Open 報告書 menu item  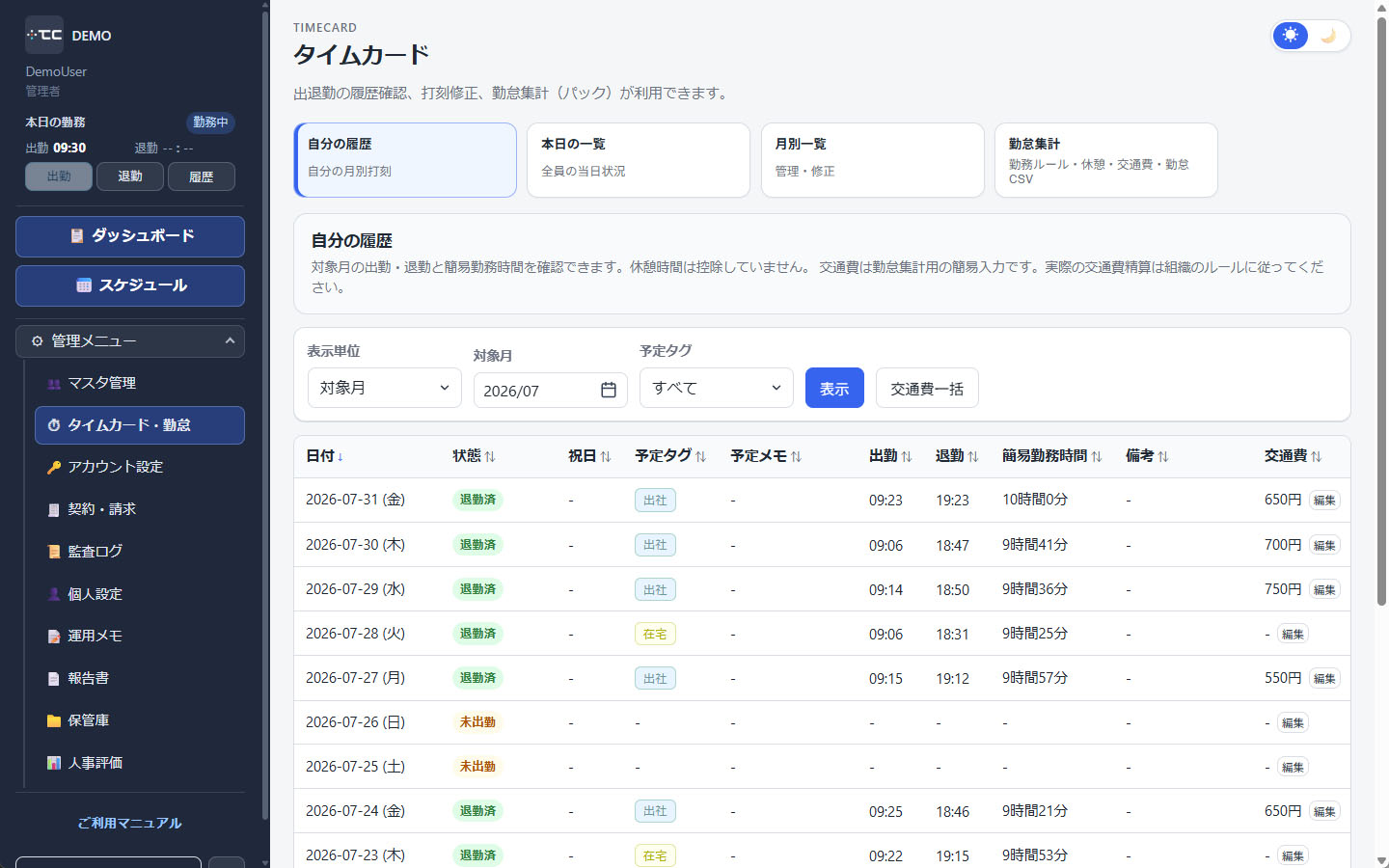tap(139, 679)
